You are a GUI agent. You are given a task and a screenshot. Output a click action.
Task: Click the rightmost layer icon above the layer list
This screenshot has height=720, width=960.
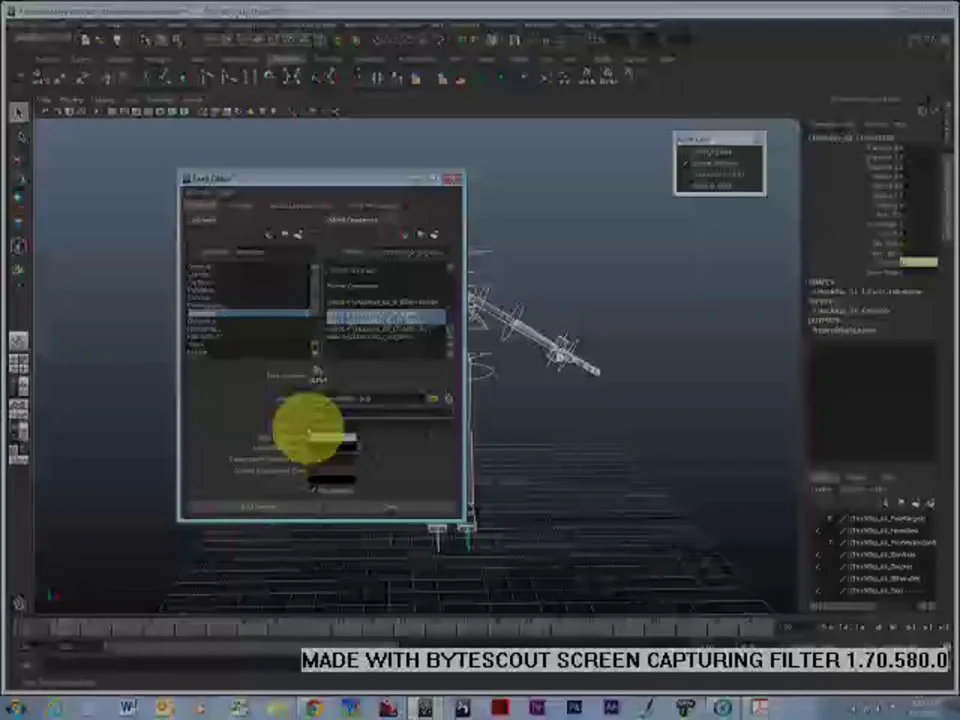coord(930,503)
